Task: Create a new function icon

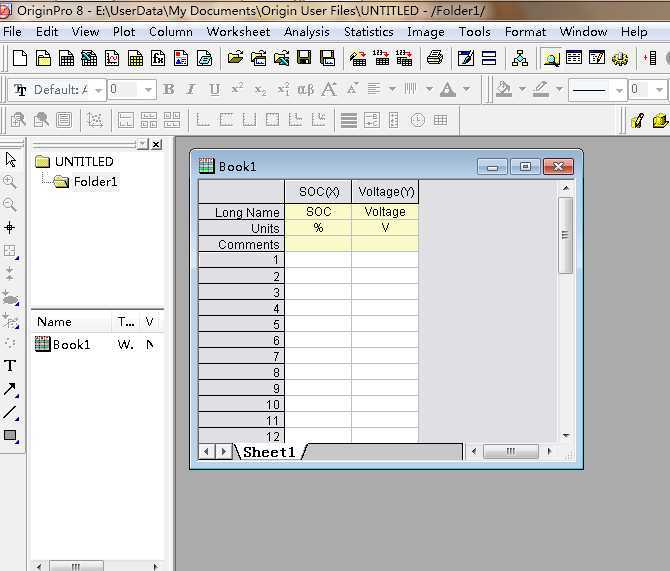Action: tap(158, 58)
